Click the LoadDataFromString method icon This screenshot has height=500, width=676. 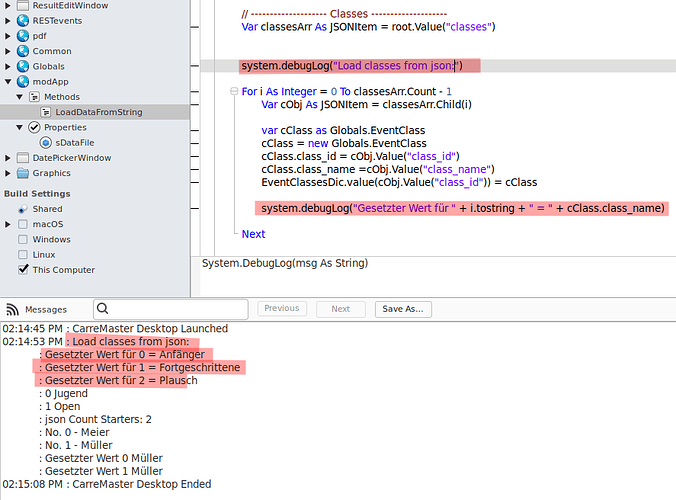[46, 112]
